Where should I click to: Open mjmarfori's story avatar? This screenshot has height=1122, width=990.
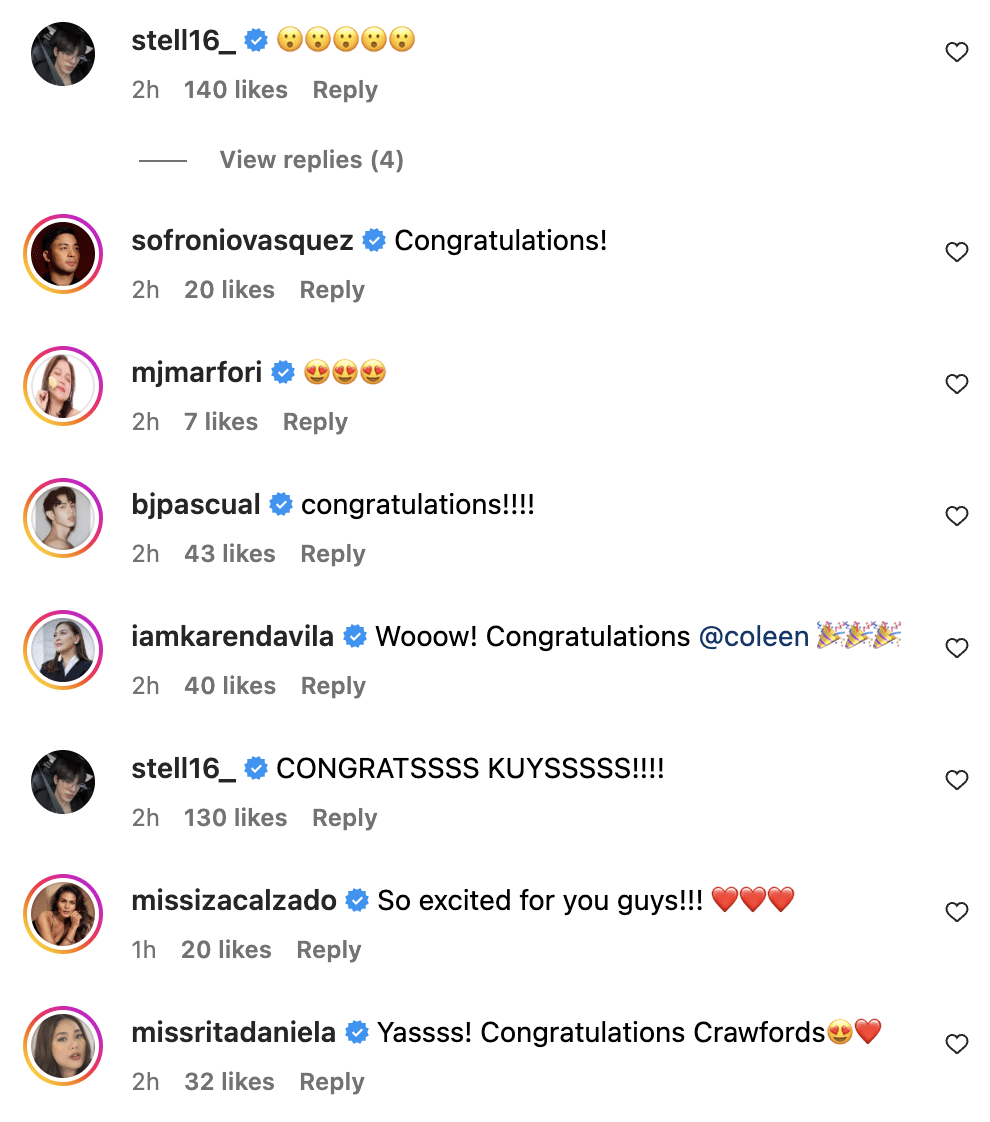point(63,385)
